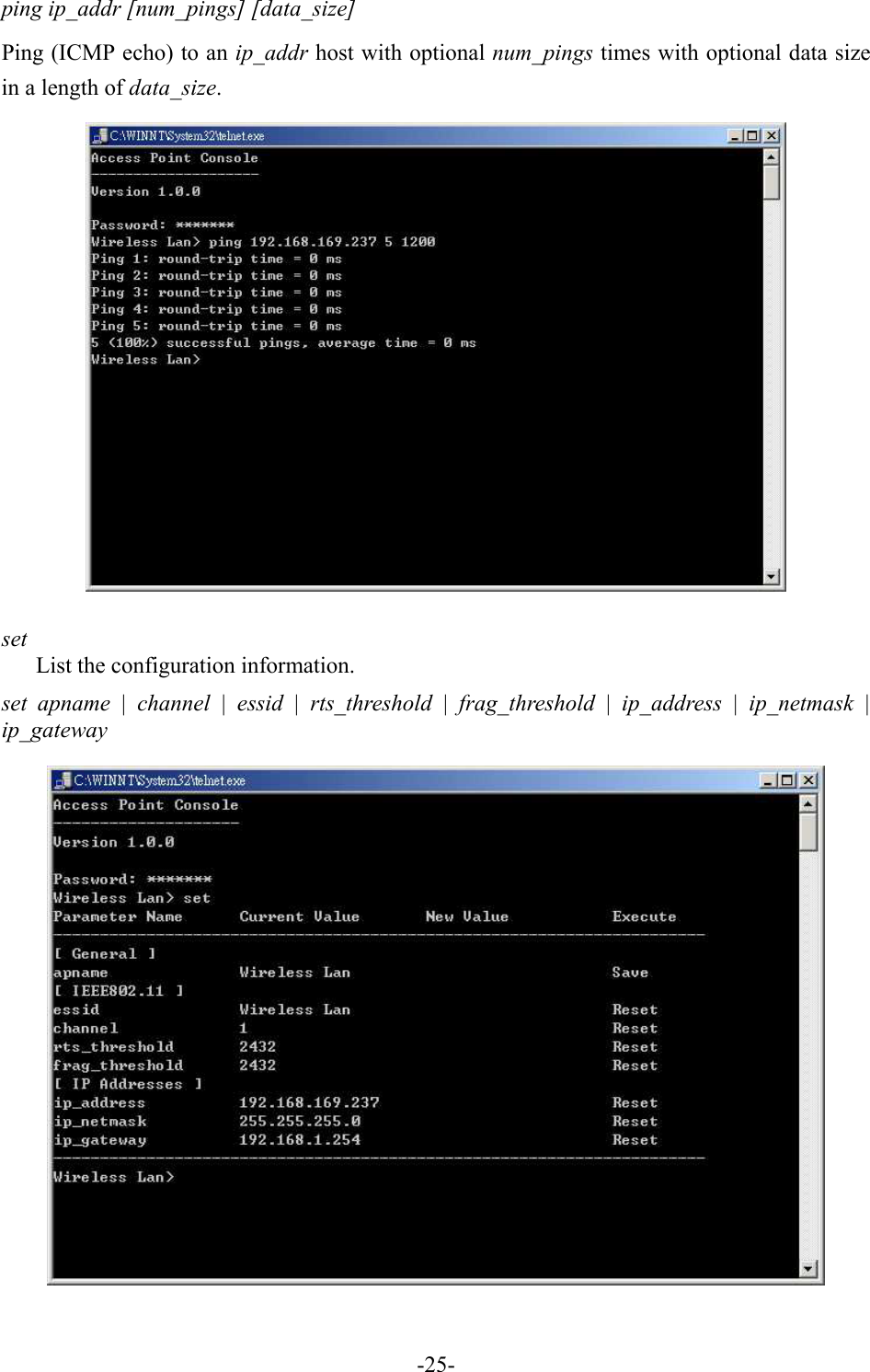Click Reset next to ip_address
870x1372 pixels.
tap(635, 1102)
